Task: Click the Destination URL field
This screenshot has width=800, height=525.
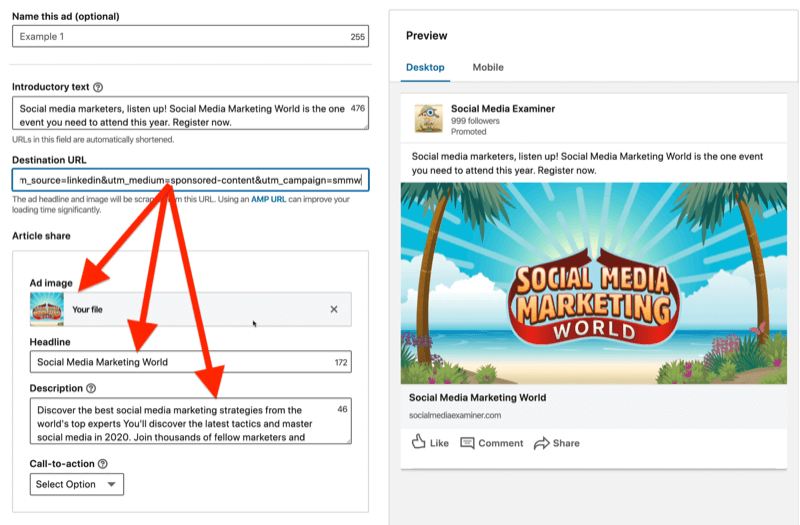Action: [x=190, y=180]
